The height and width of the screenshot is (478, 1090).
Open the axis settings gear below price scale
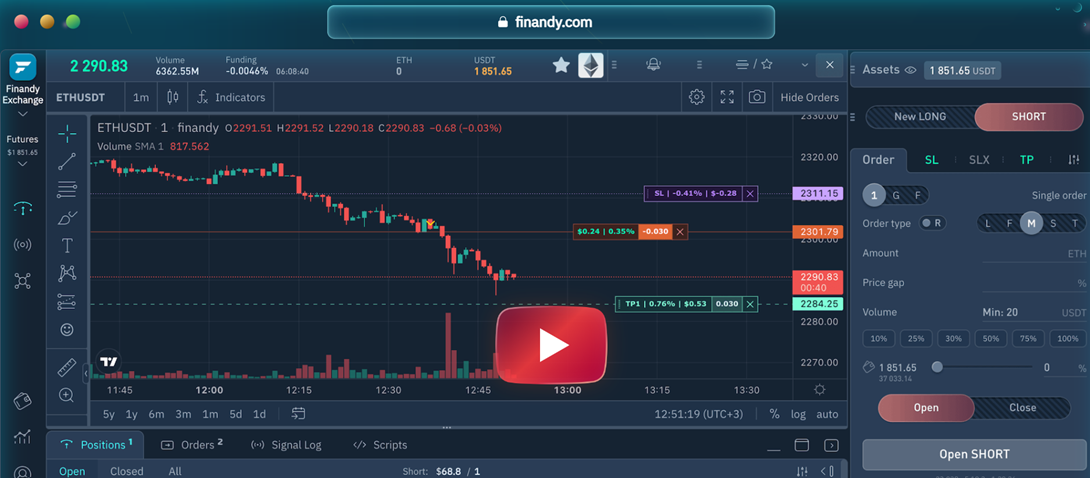coord(820,390)
